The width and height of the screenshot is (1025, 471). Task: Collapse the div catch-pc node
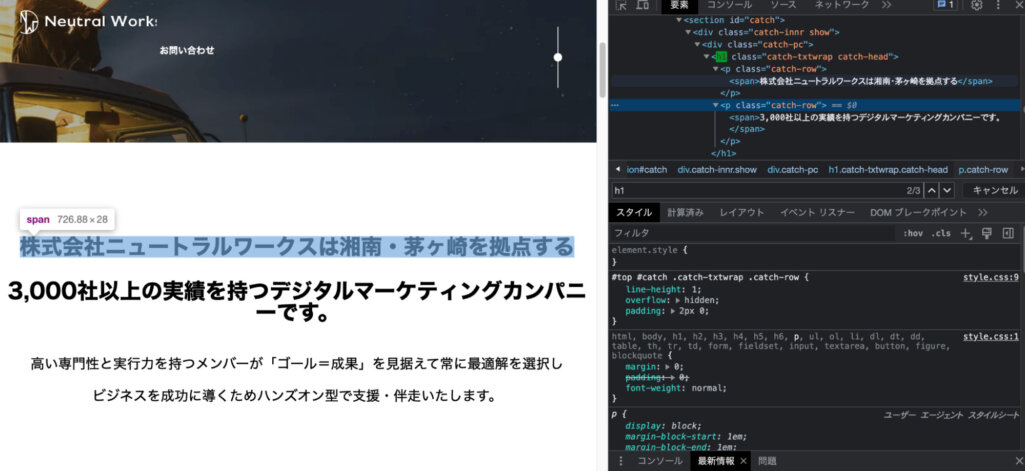tap(697, 44)
